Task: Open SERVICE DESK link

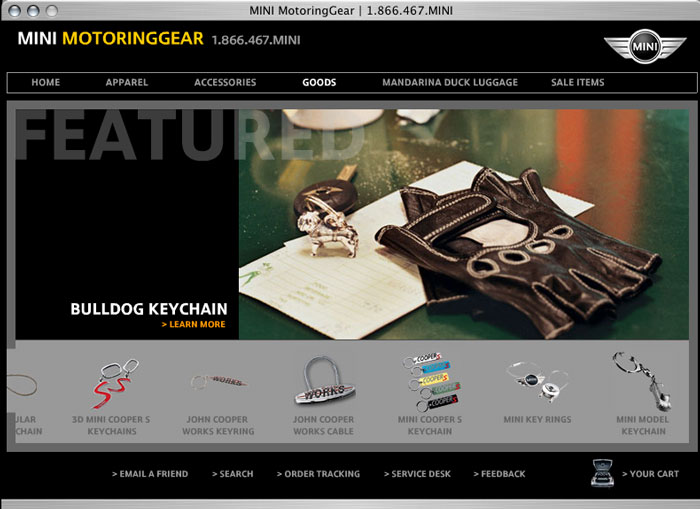Action: tap(417, 474)
